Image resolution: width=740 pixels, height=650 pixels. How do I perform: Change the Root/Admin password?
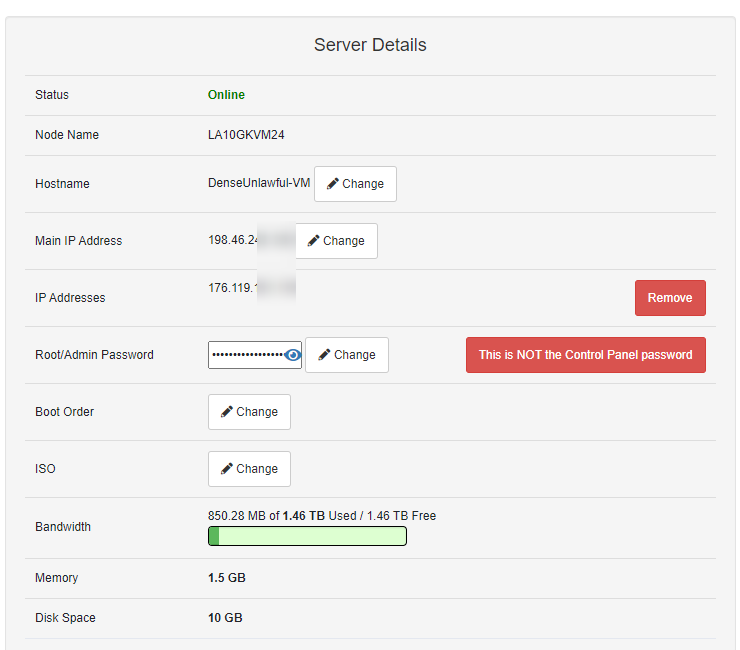(x=347, y=355)
